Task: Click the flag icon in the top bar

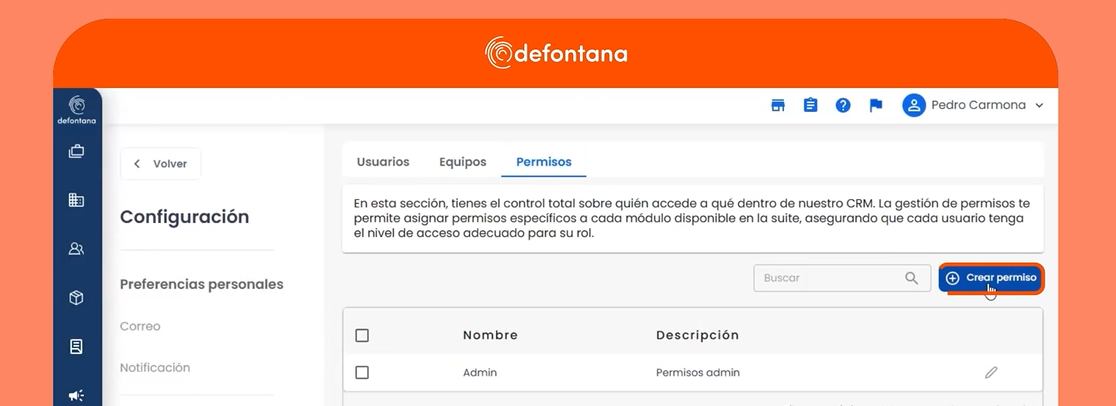Action: pyautogui.click(x=876, y=105)
